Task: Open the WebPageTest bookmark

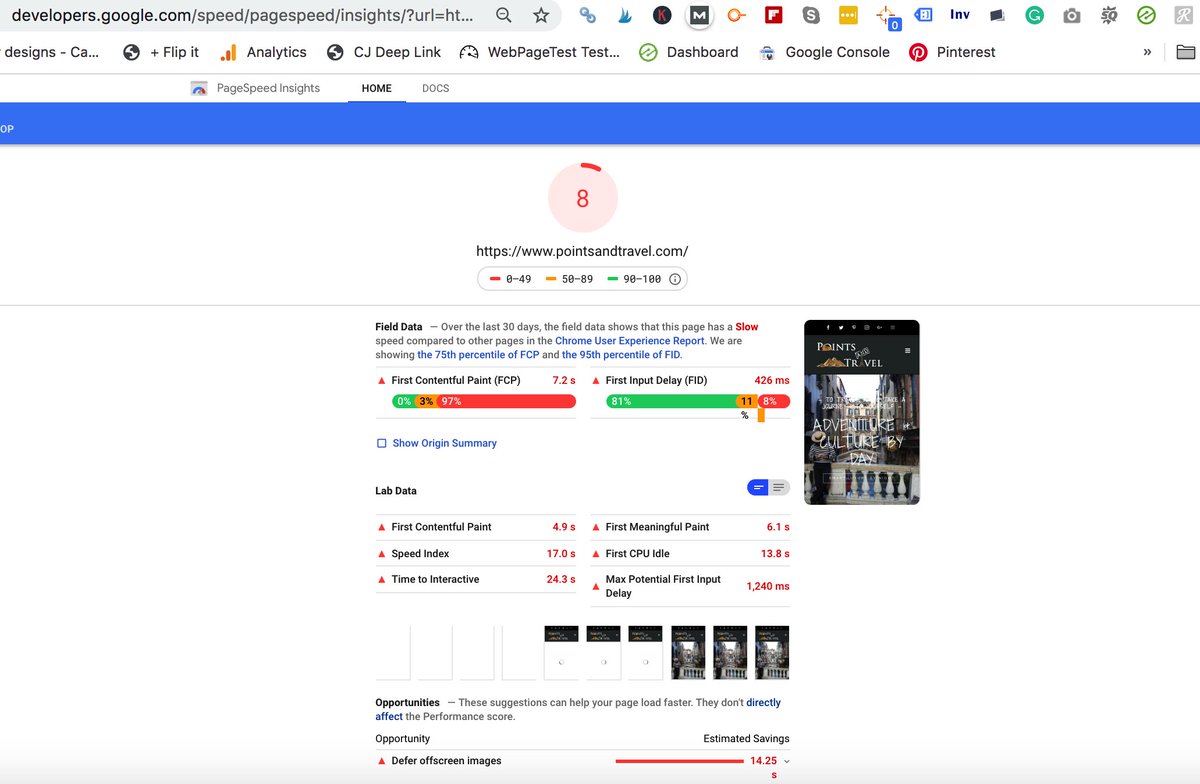Action: click(540, 52)
